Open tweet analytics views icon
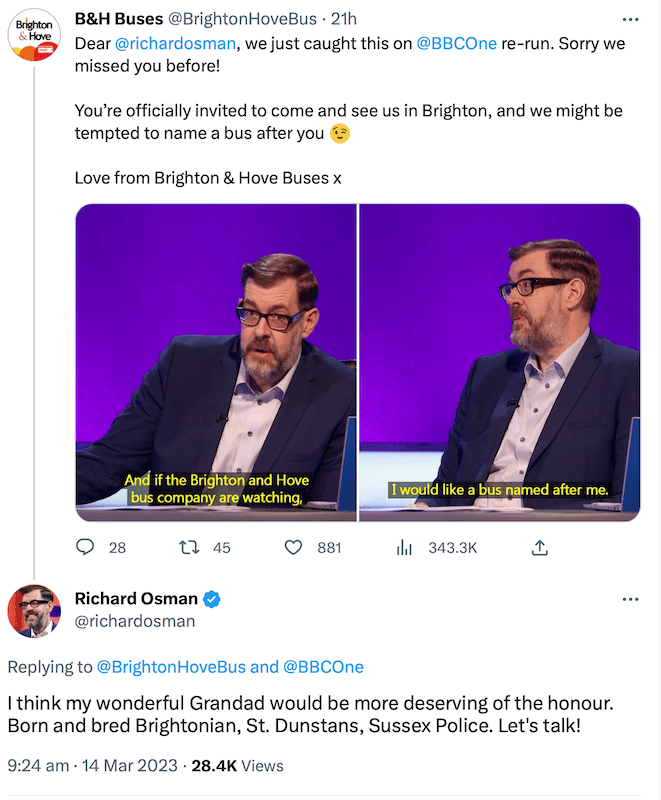Viewport: 661px width, 800px height. [x=405, y=547]
